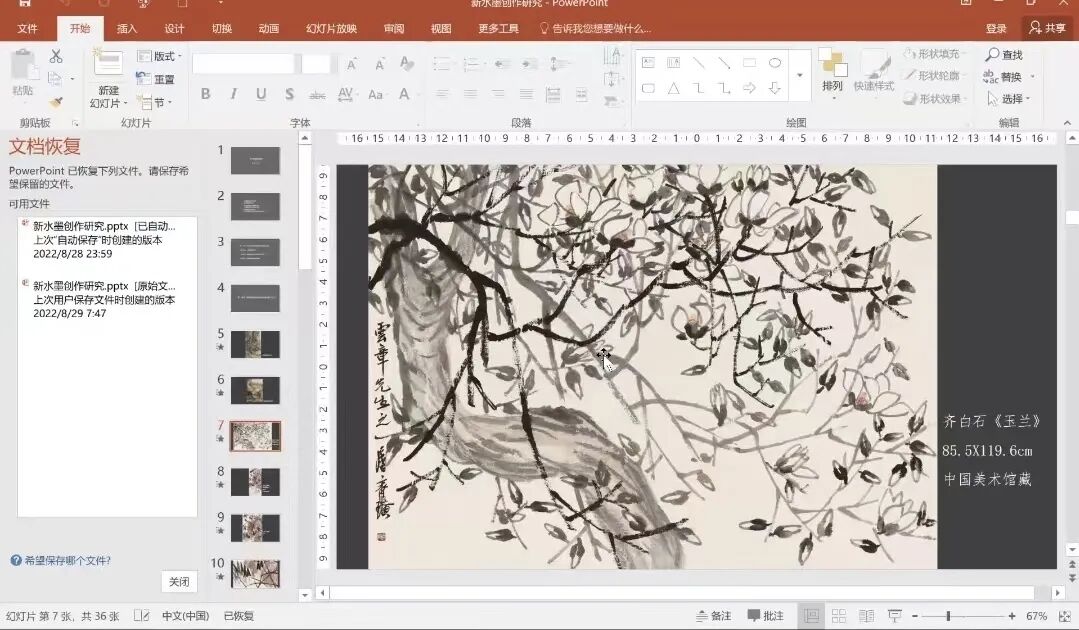Image resolution: width=1079 pixels, height=630 pixels.
Task: Open Shape Fill (形状填充) dropdown
Action: (x=934, y=54)
